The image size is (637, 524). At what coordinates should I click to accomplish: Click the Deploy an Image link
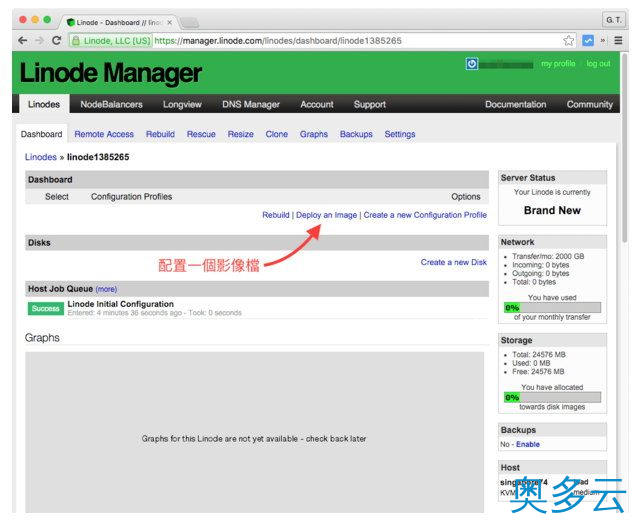(327, 215)
